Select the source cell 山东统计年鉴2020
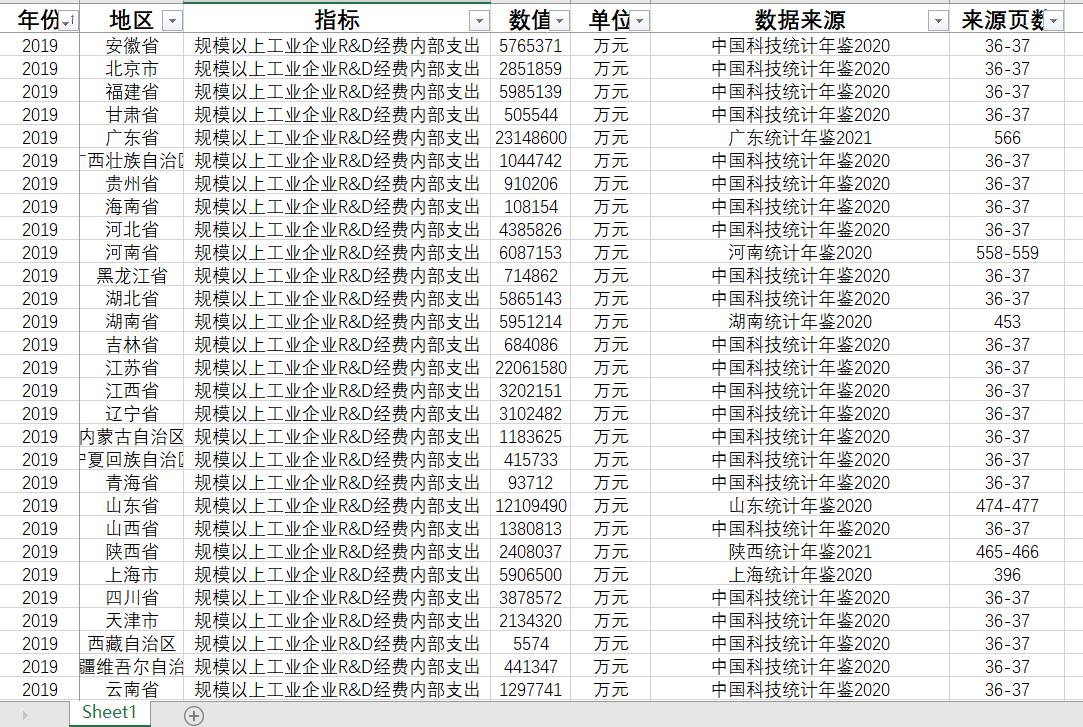1083x727 pixels. point(800,506)
